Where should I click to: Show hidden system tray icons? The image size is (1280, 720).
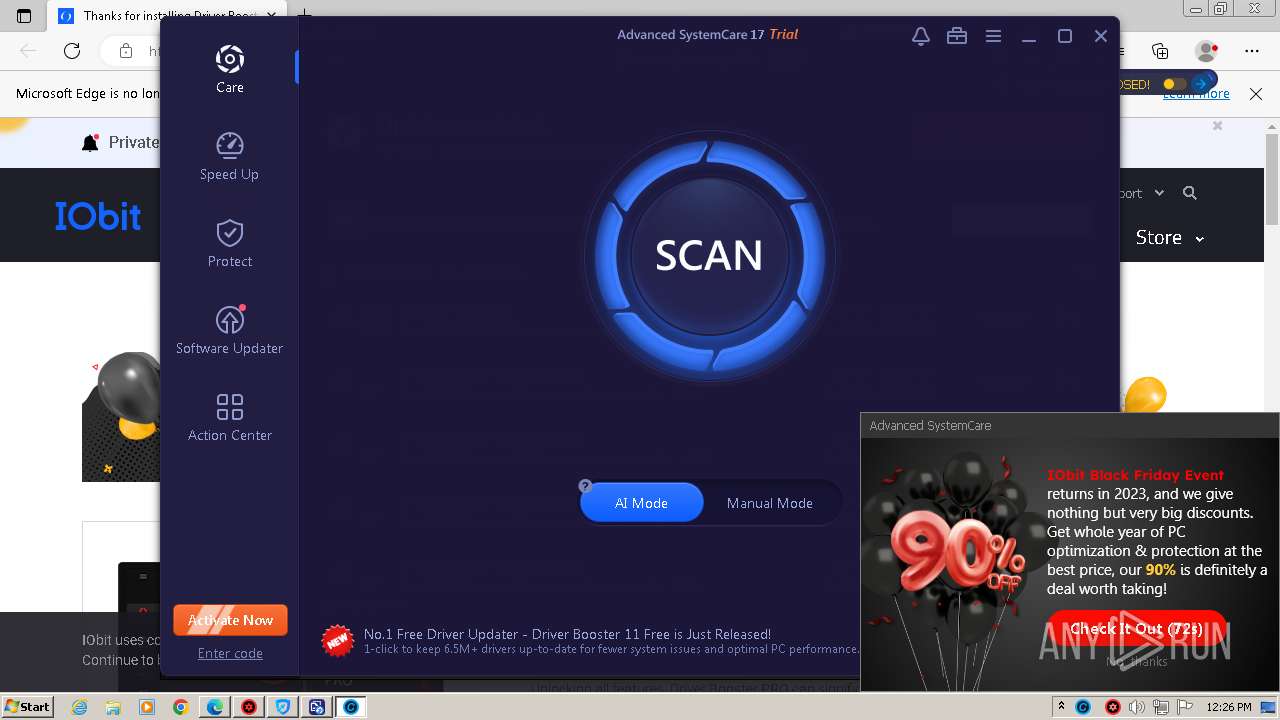coord(1061,706)
